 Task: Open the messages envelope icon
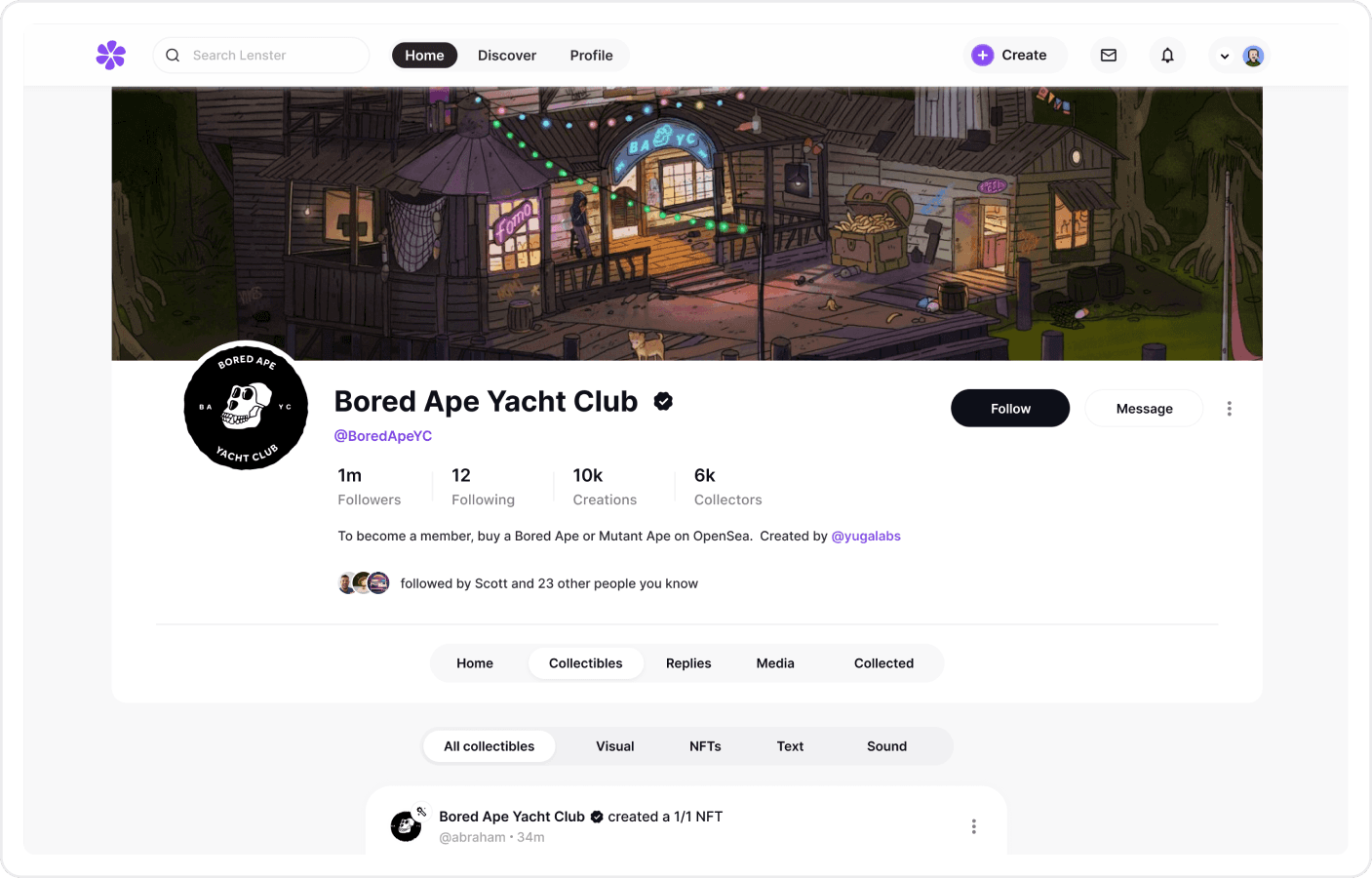1109,56
